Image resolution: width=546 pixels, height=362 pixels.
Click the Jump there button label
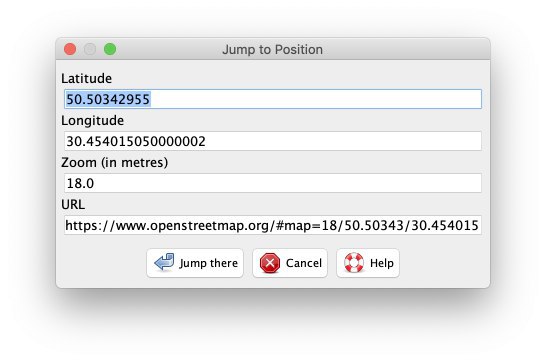pyautogui.click(x=209, y=263)
